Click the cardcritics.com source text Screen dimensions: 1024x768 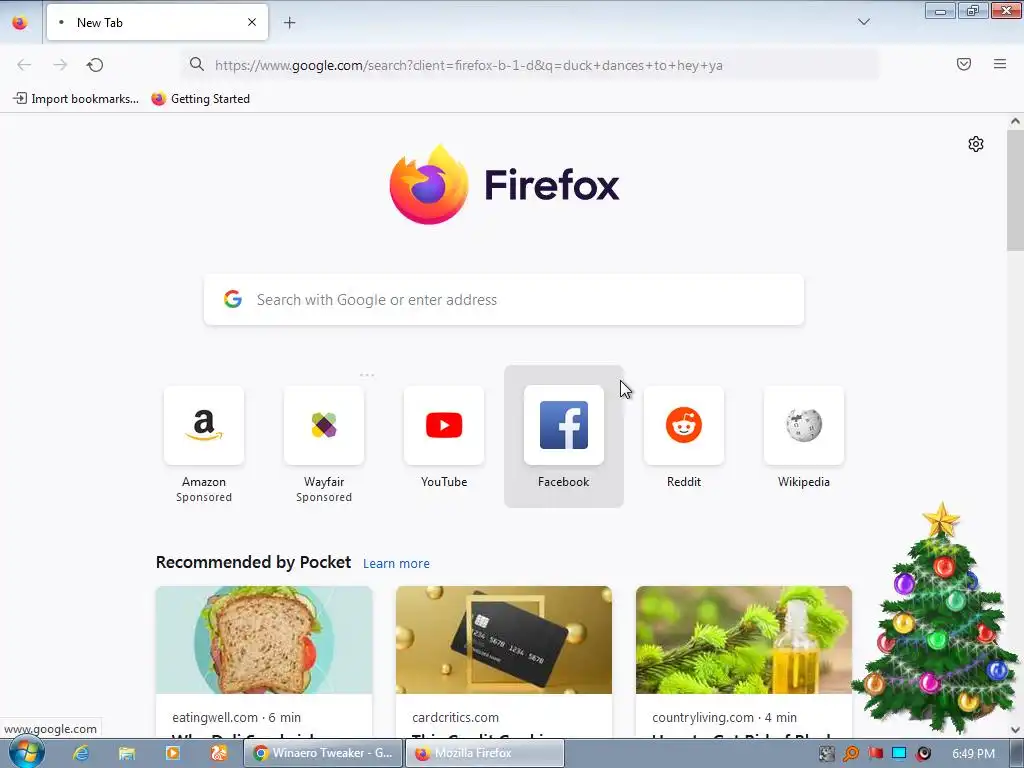point(456,718)
